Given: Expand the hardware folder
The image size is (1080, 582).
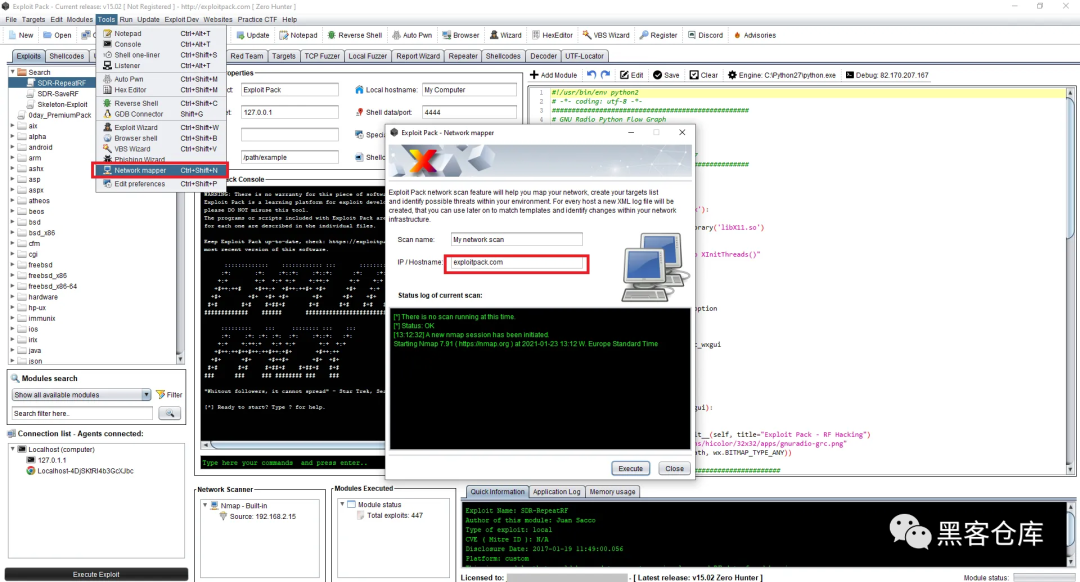Looking at the screenshot, I should point(12,297).
